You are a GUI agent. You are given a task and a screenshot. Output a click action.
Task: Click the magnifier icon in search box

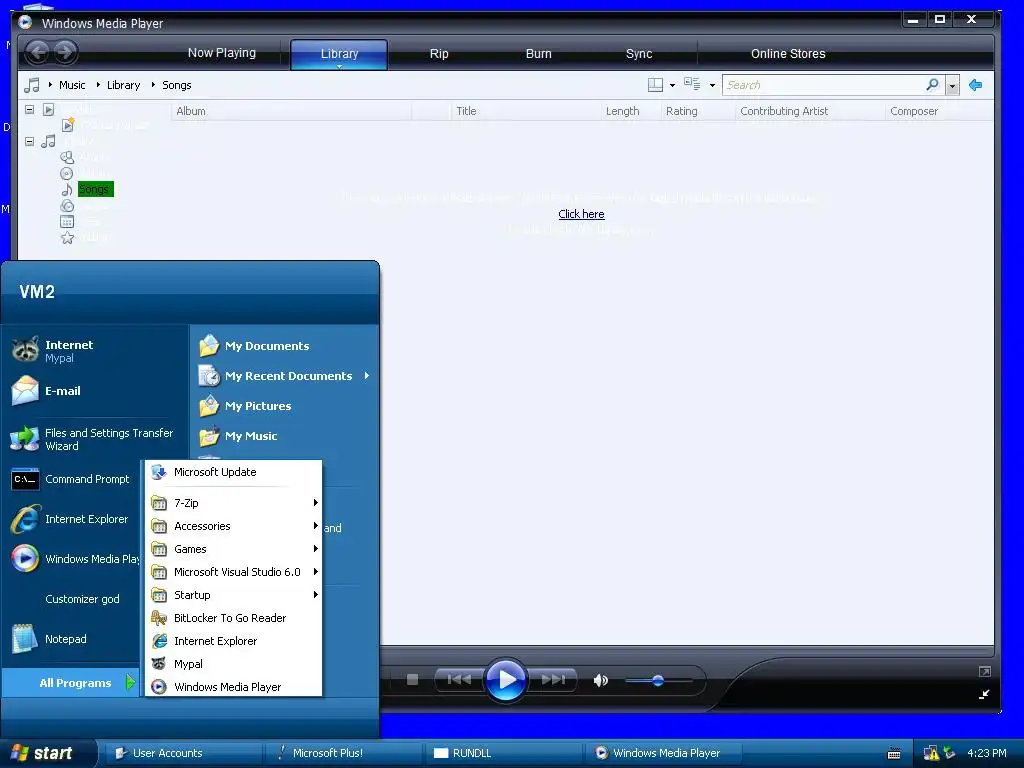click(932, 85)
